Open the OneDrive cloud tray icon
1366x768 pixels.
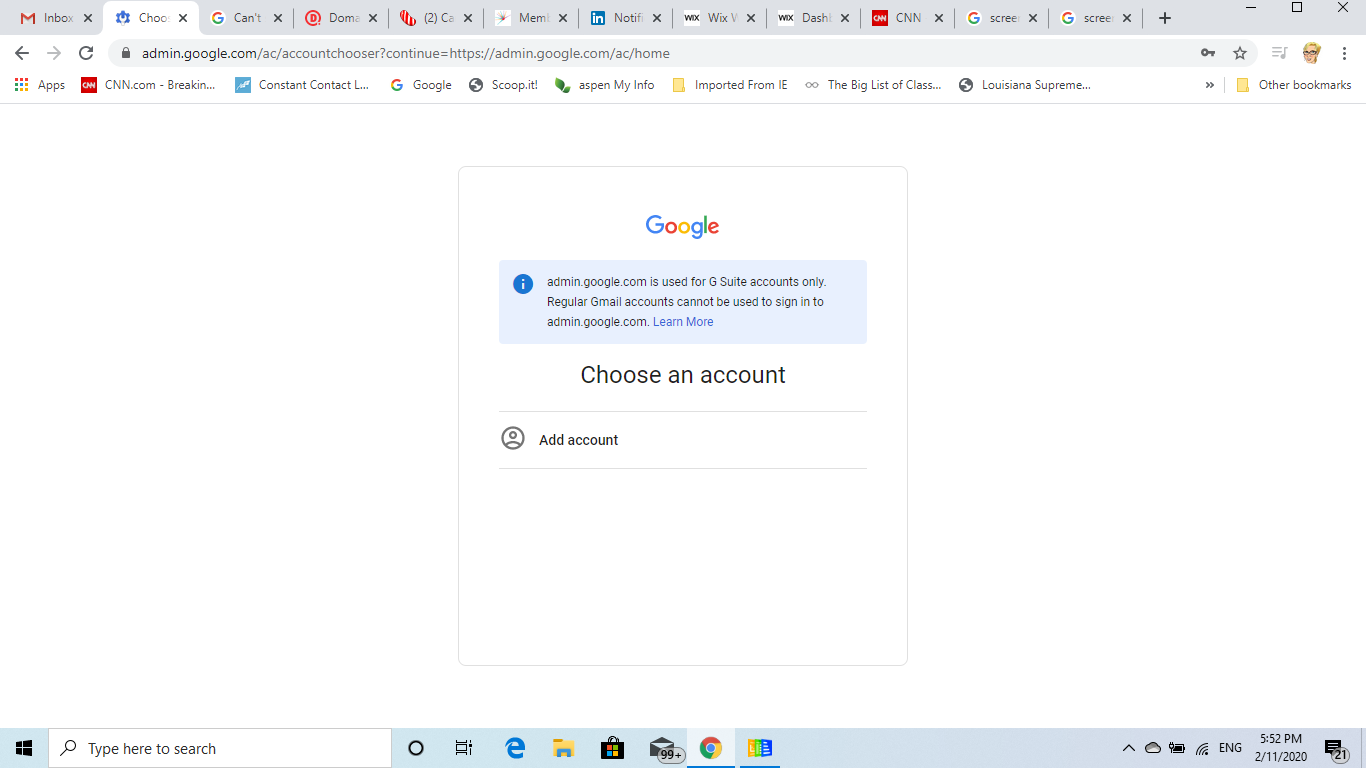click(1153, 748)
